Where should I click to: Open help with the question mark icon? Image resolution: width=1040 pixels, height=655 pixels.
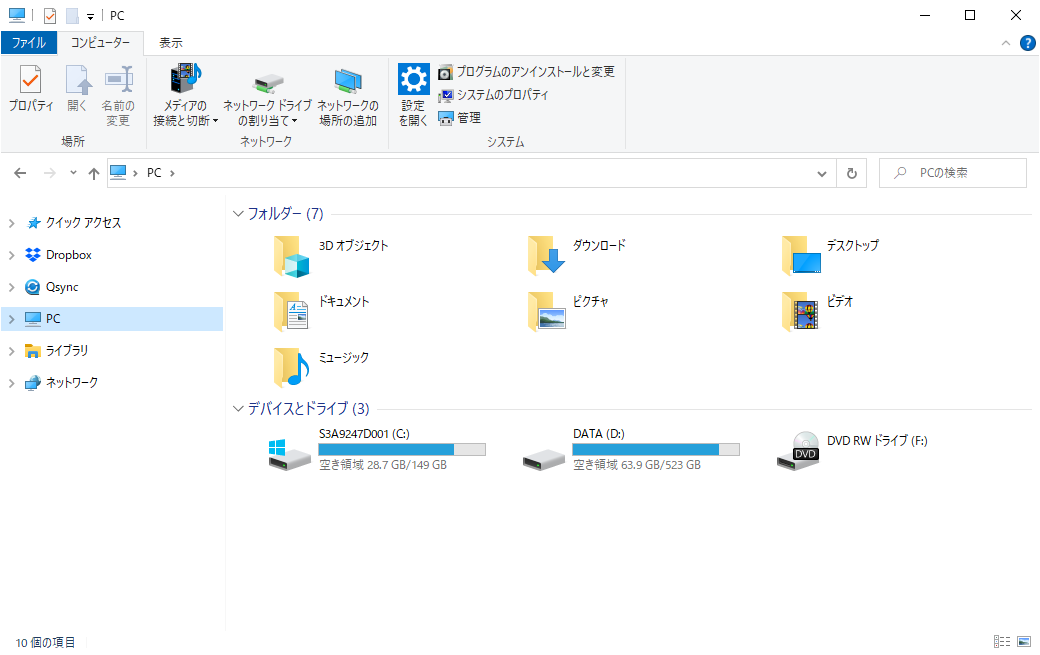pyautogui.click(x=1027, y=43)
